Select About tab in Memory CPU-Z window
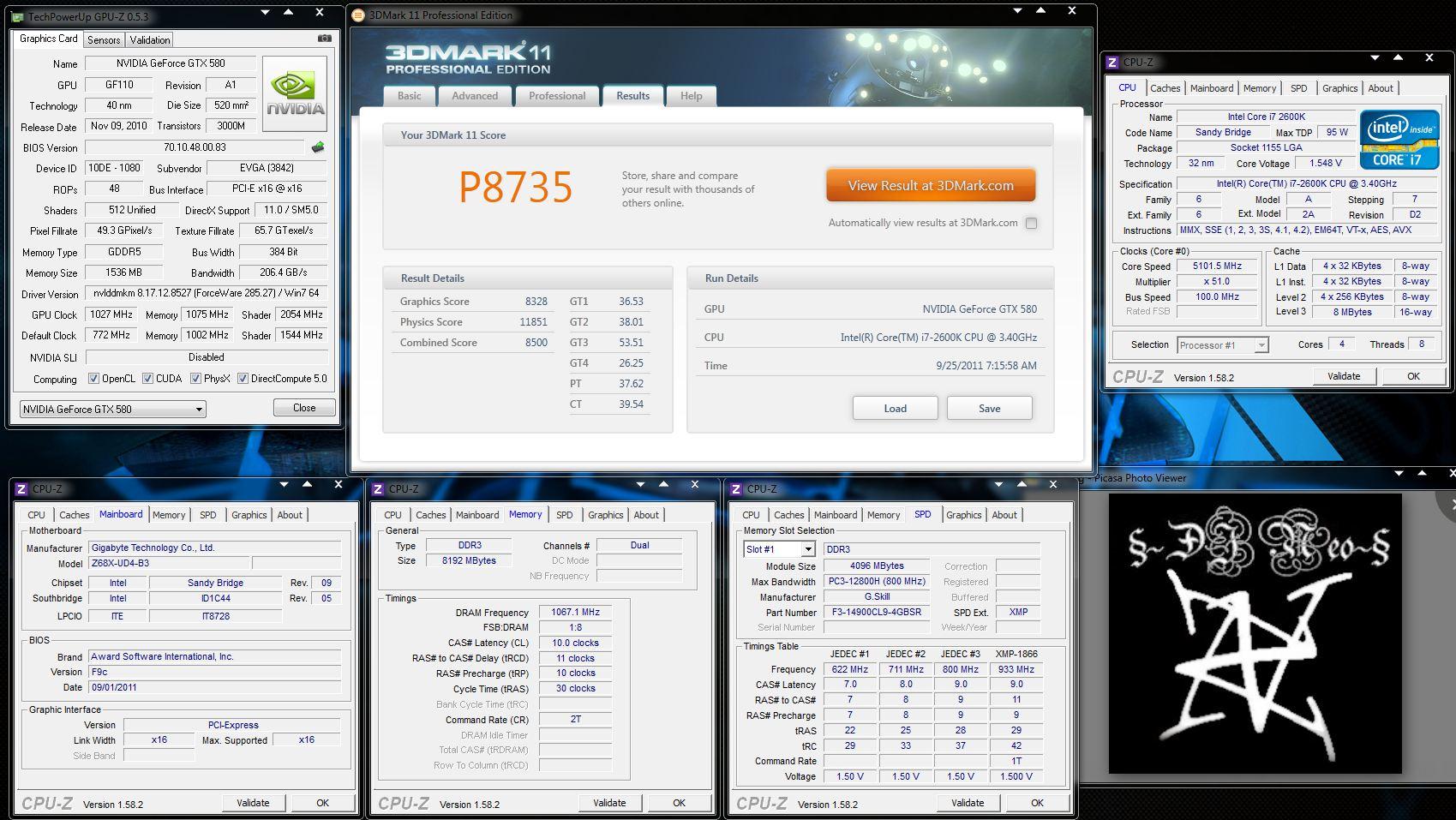The width and height of the screenshot is (1456, 820). [646, 515]
